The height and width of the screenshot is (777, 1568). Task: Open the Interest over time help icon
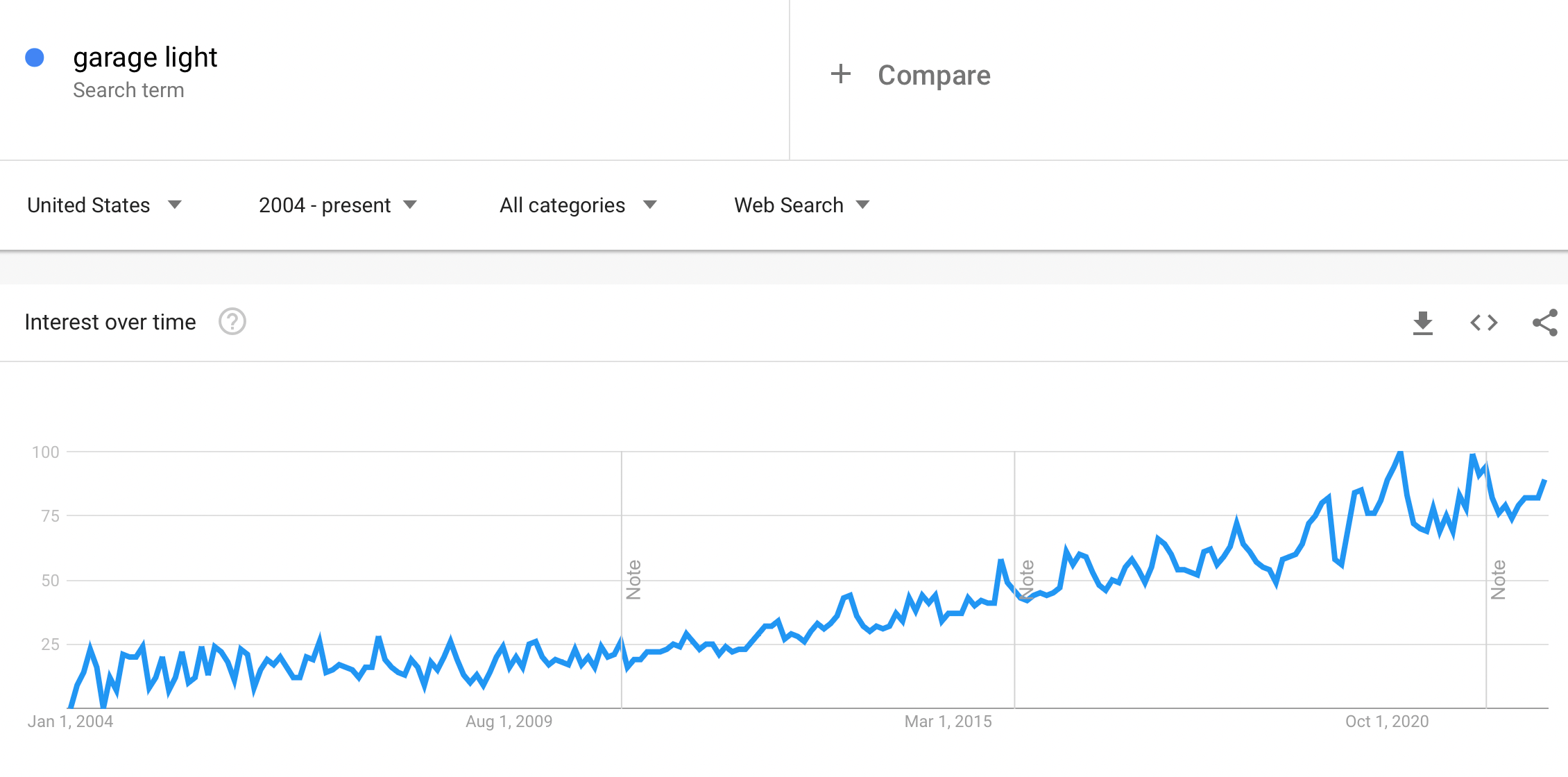232,322
